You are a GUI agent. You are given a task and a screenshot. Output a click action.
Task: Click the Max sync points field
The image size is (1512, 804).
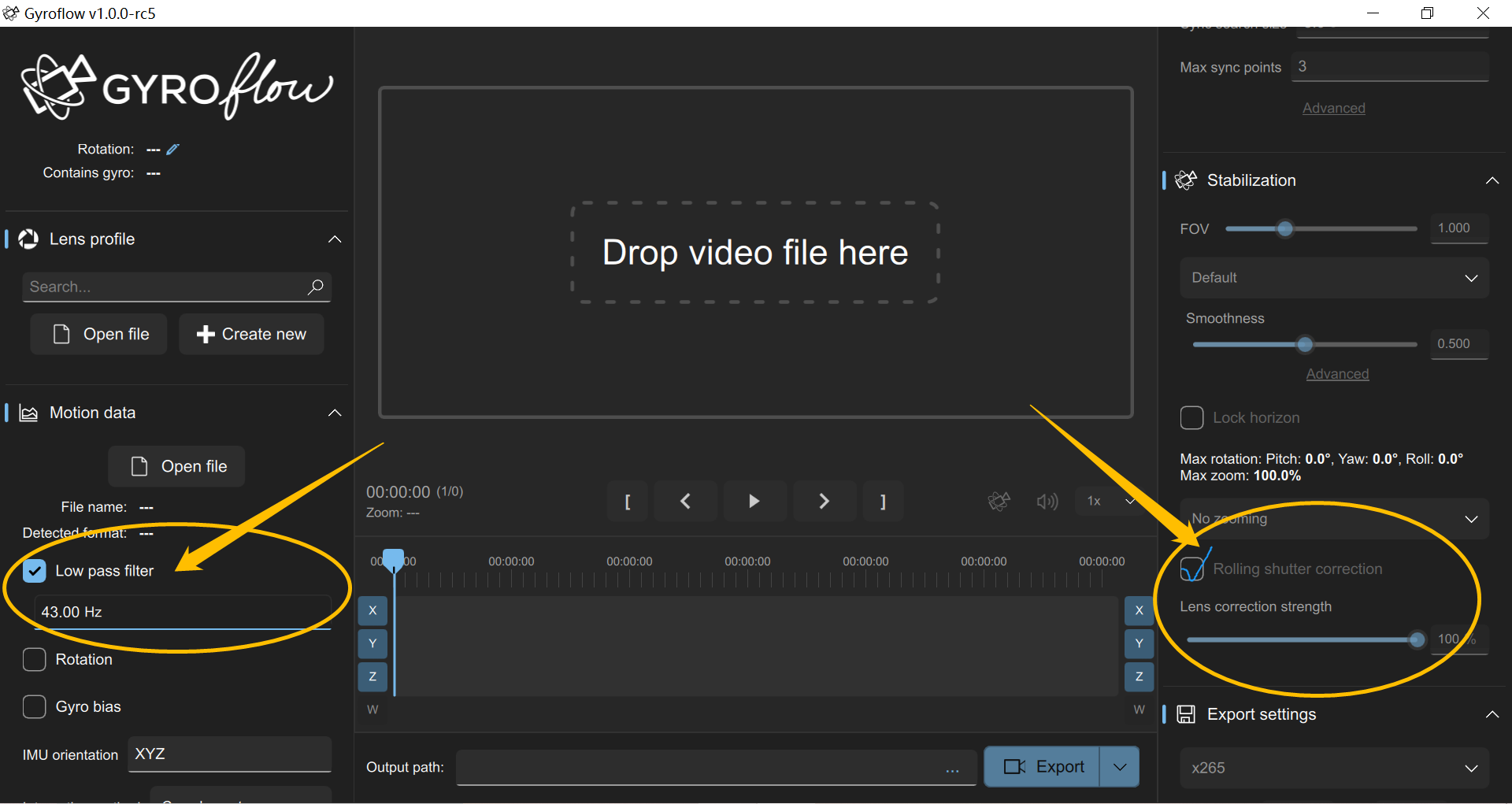pos(1392,67)
